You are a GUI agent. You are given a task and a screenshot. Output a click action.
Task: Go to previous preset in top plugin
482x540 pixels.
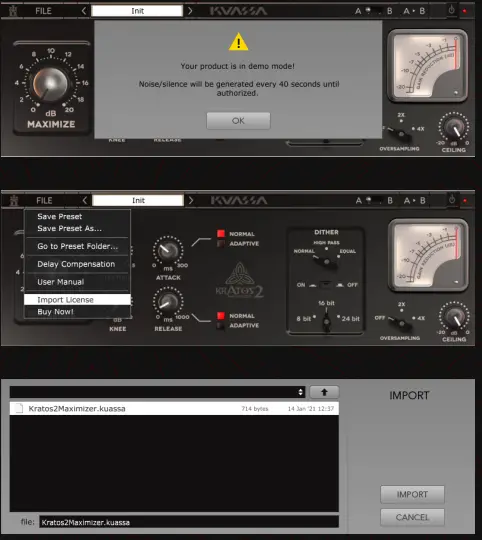tap(84, 11)
